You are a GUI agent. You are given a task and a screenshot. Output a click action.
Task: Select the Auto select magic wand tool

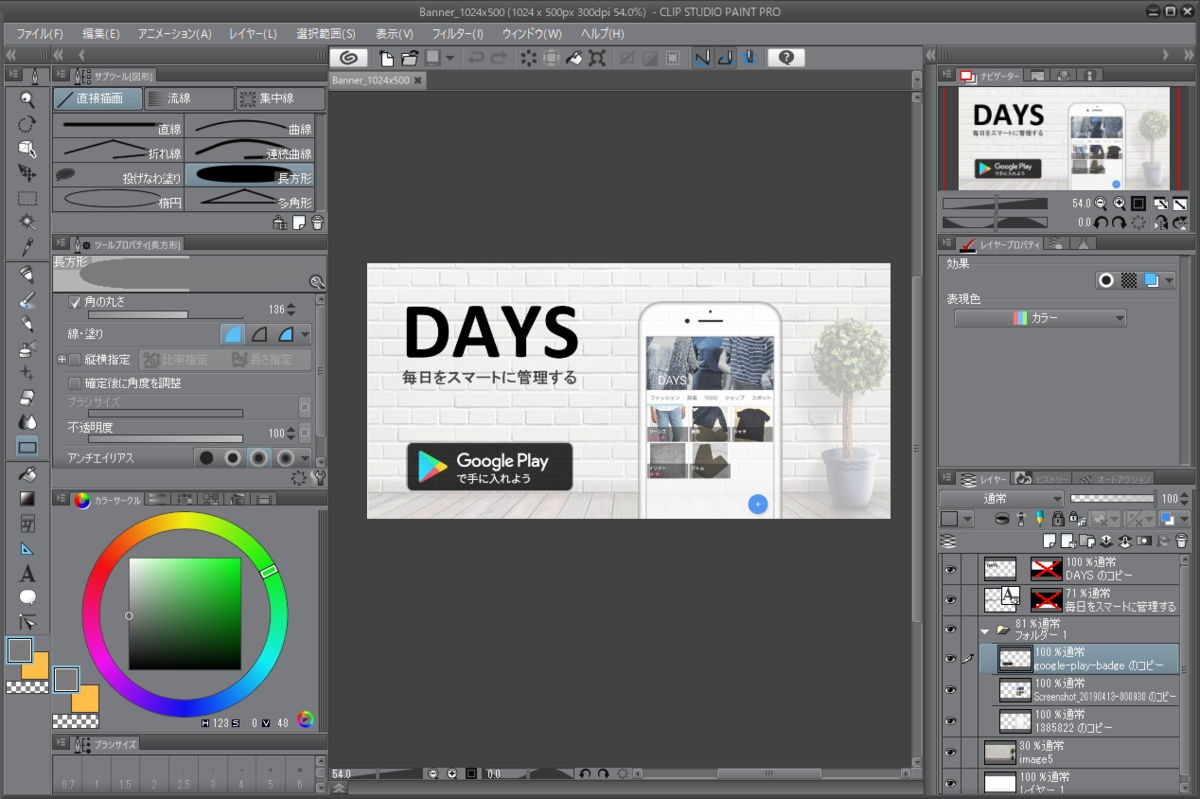coord(27,222)
